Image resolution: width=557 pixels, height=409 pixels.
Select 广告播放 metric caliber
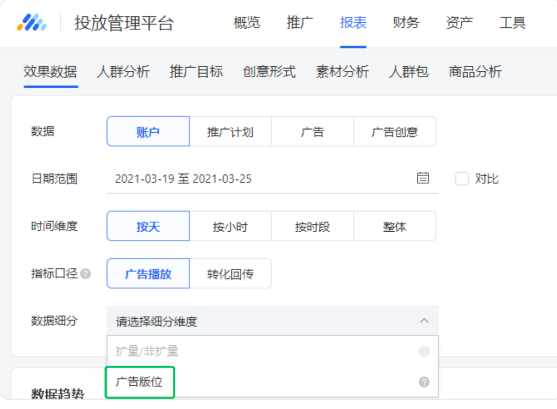[x=148, y=274]
